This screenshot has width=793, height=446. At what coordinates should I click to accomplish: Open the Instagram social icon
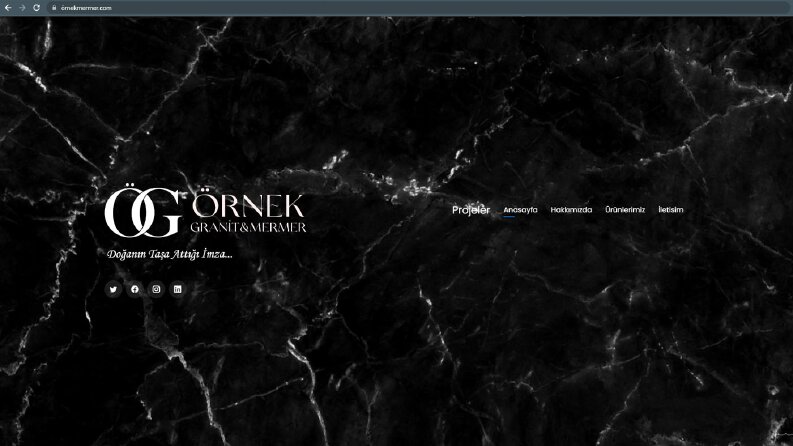156,289
